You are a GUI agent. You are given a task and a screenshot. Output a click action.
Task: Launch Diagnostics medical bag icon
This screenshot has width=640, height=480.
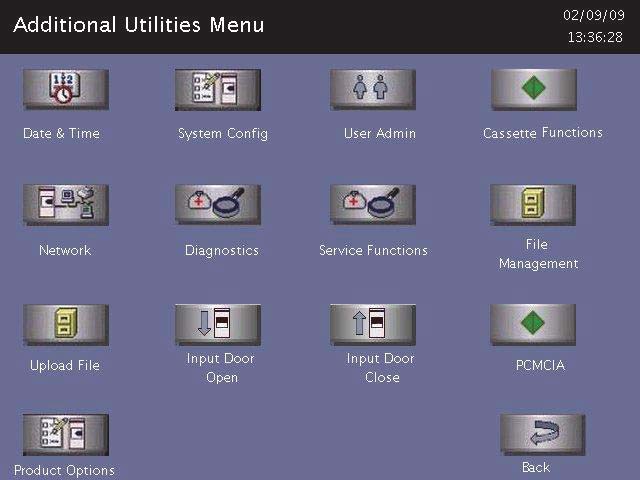[218, 204]
